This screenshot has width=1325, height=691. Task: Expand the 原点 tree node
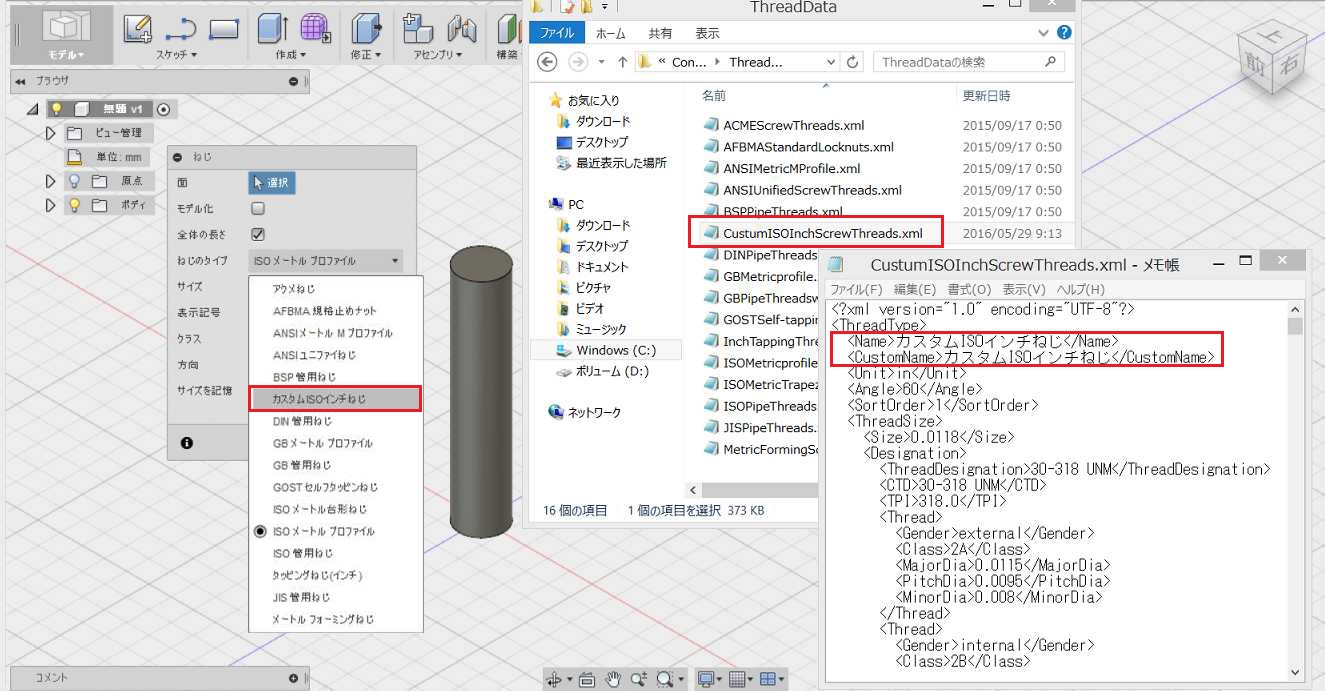coord(50,181)
